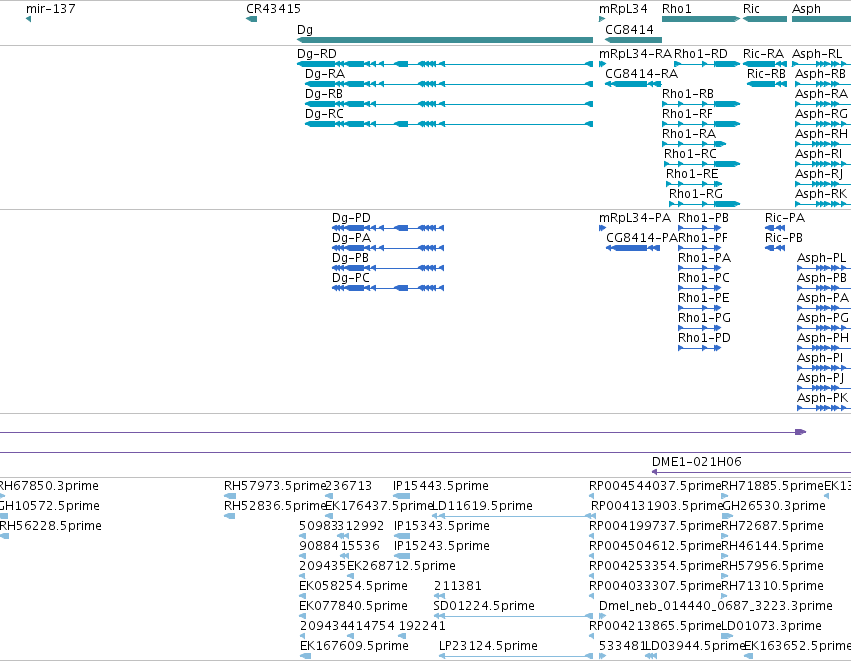Screen dimensions: 851x661
Task: Select transcript Dg-RB
Action: click(449, 104)
